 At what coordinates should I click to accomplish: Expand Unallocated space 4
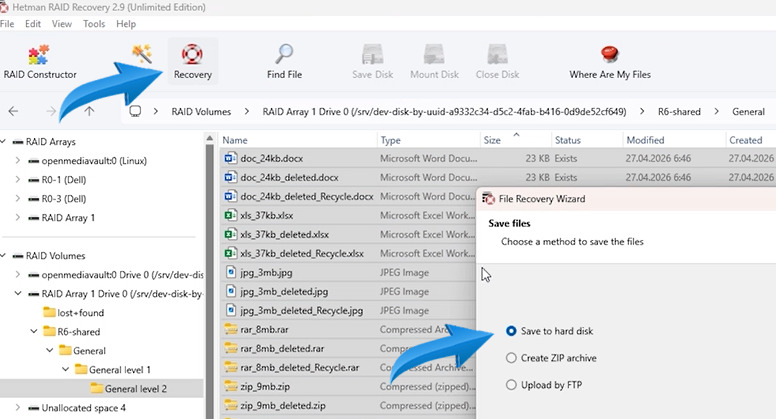click(x=18, y=408)
